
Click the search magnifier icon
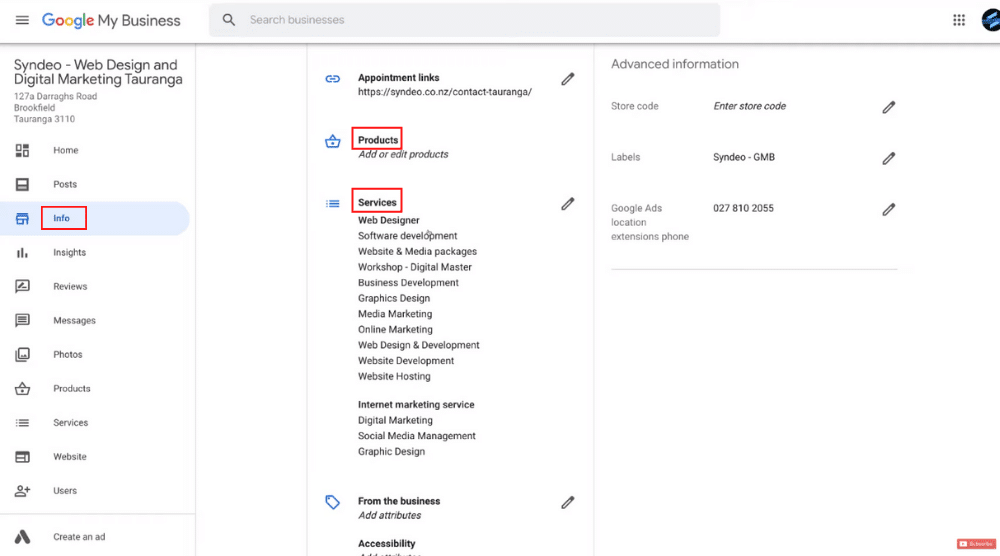[228, 20]
